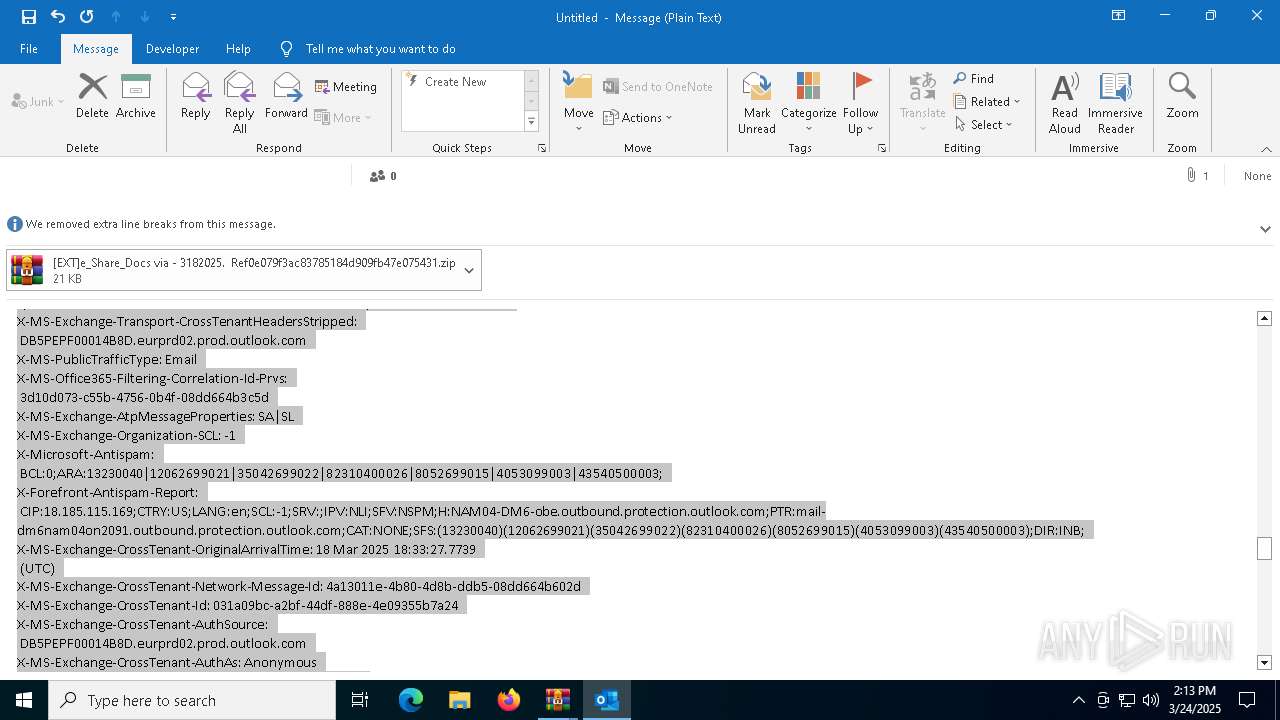
Task: Click the taskbar search box
Action: tap(192, 700)
